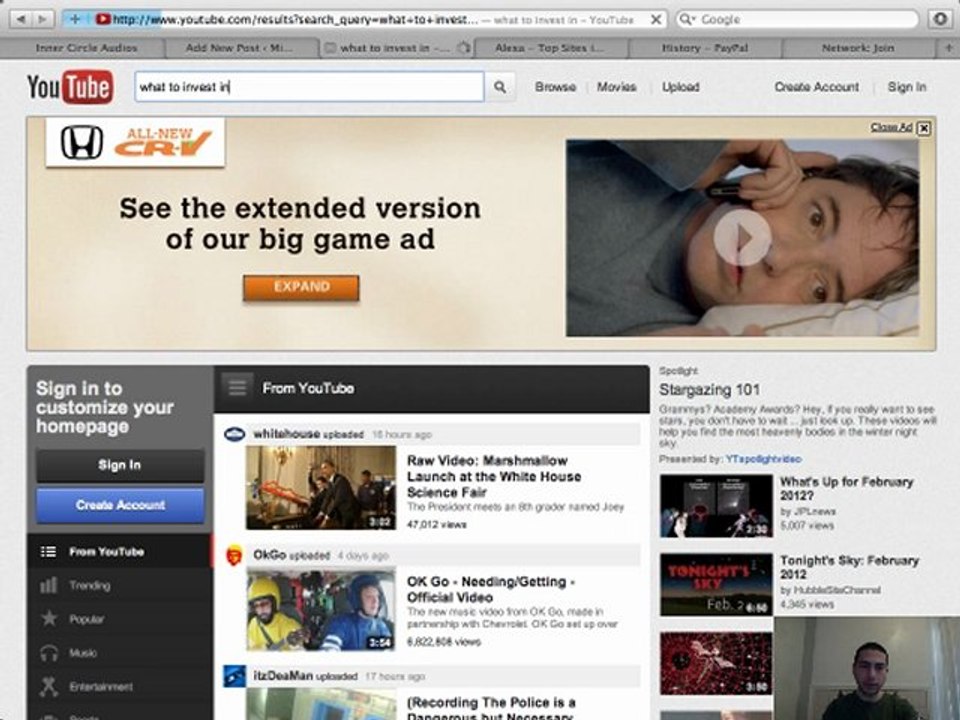The height and width of the screenshot is (720, 960).
Task: Click Tonight's Sky: February 2012 title
Action: (x=849, y=567)
